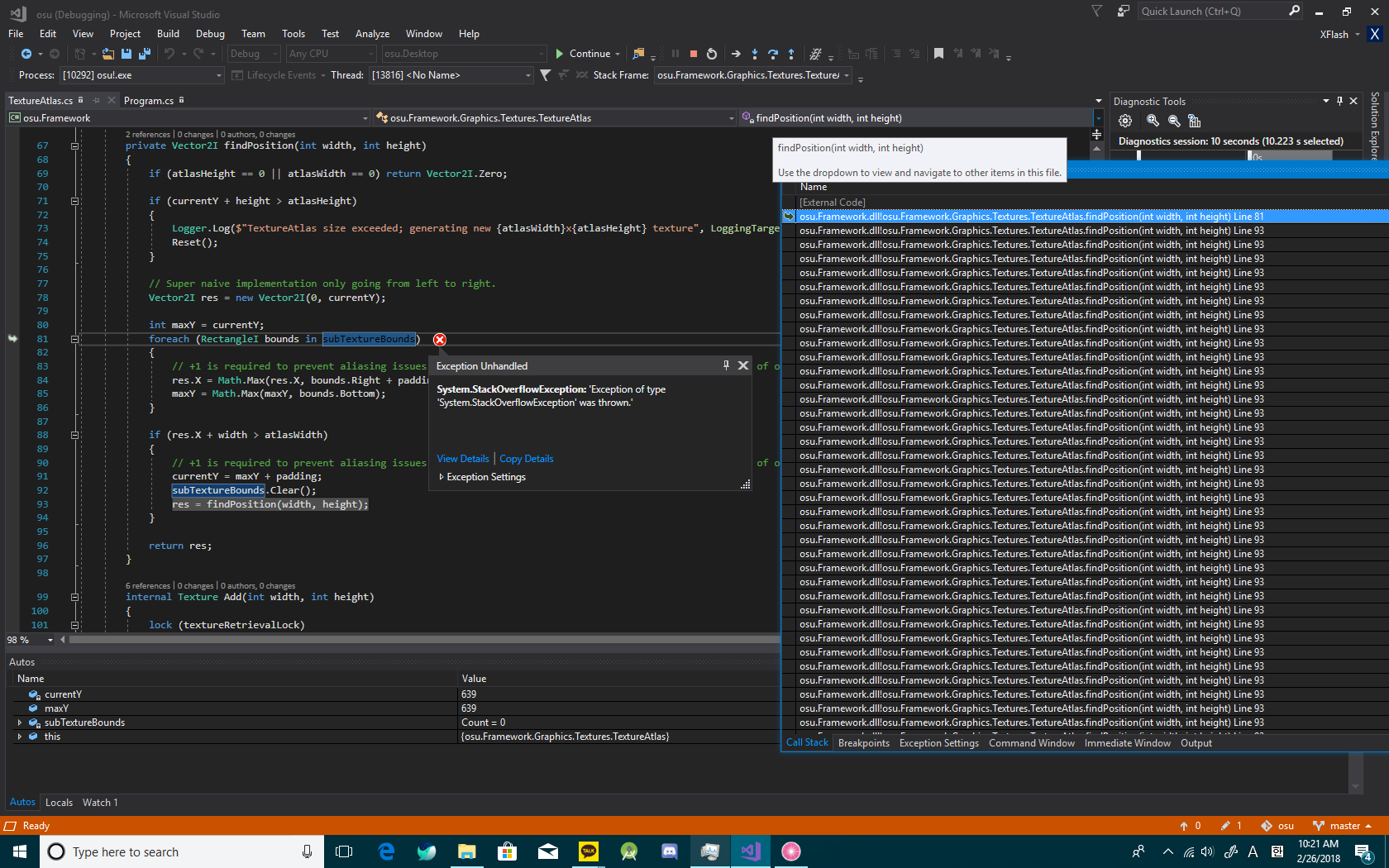Click the Restart debug icon

[x=711, y=54]
